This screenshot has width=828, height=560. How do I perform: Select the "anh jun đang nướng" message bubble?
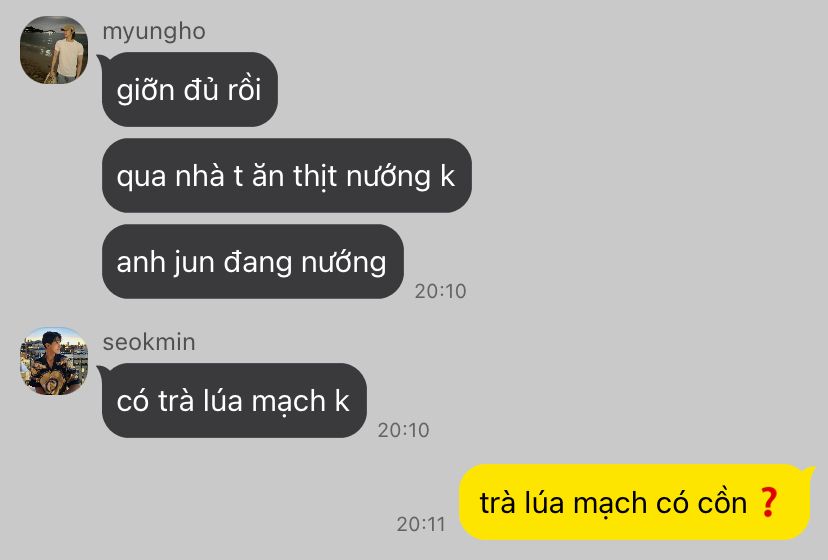click(x=252, y=262)
